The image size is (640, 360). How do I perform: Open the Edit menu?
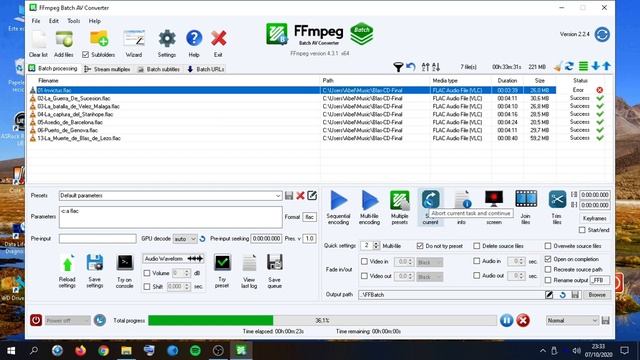pos(54,21)
